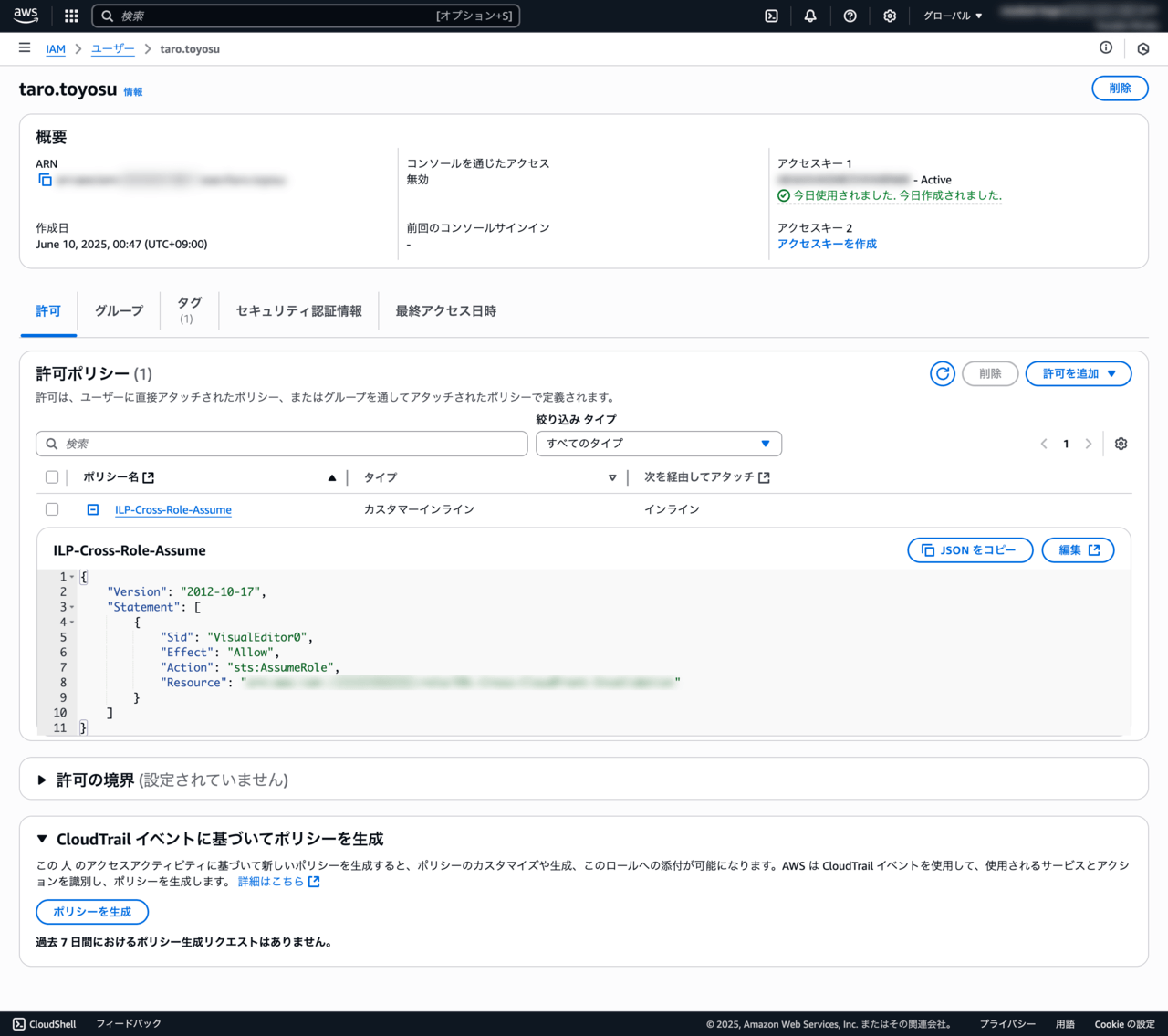The width and height of the screenshot is (1168, 1036).
Task: Open the Last accessed tab
Action: coord(446,311)
